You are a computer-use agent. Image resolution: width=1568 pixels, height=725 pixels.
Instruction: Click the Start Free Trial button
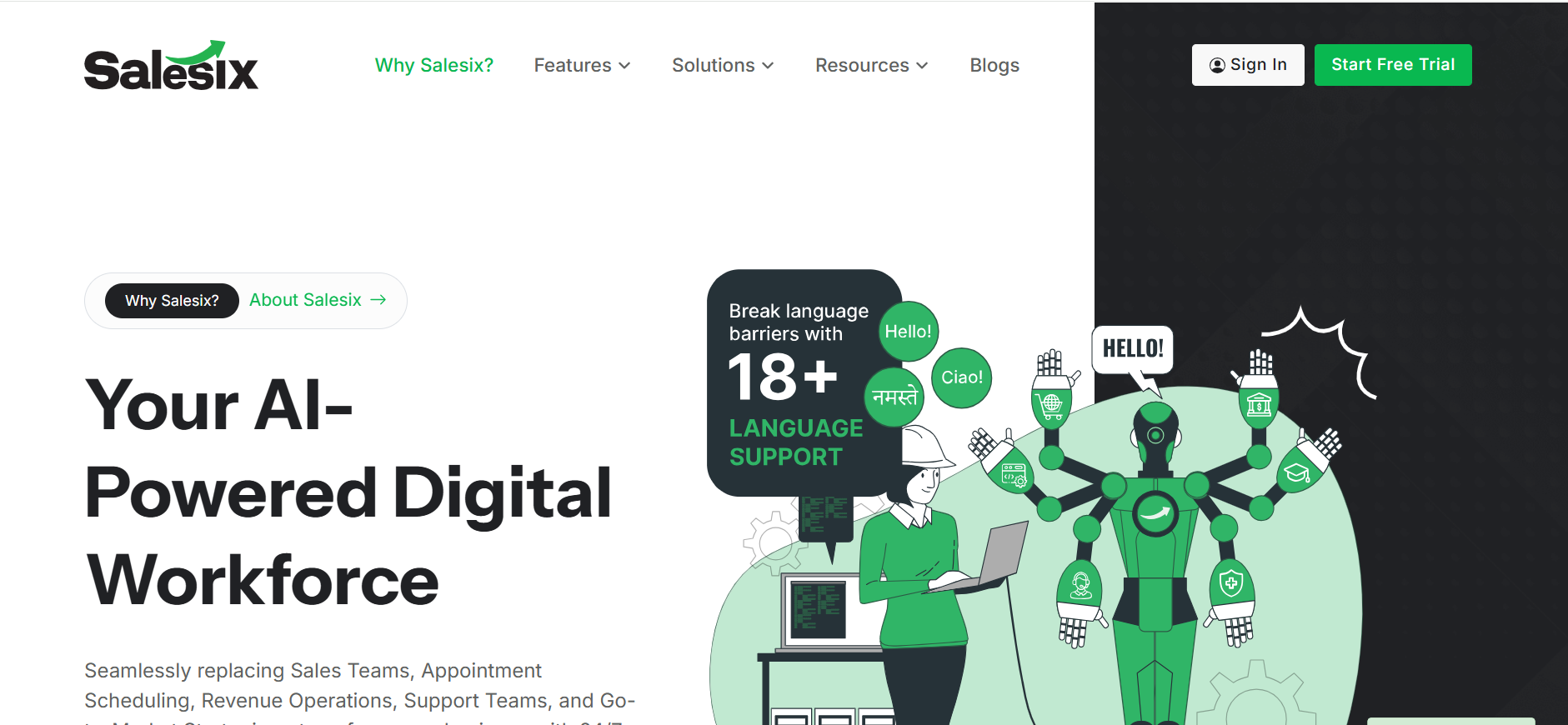point(1393,65)
